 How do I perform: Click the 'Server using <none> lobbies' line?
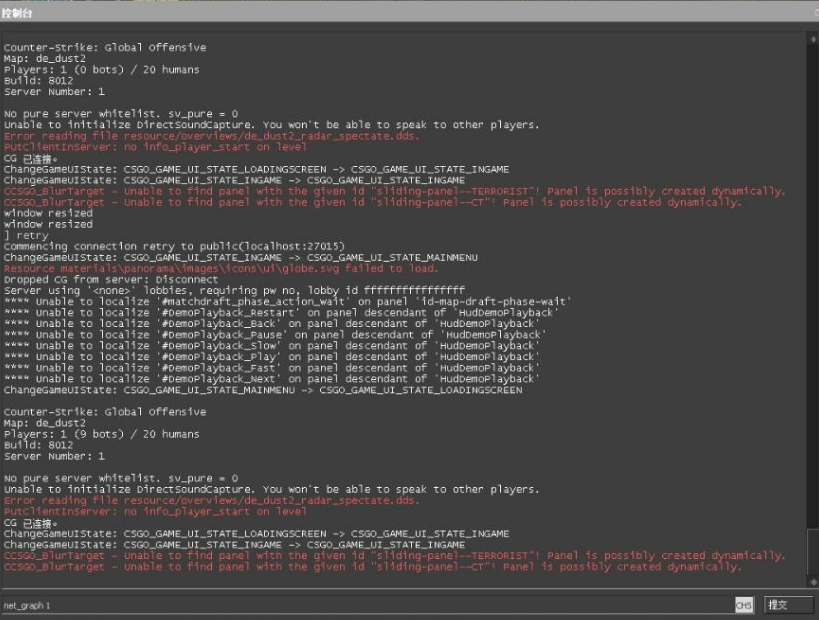click(234, 290)
